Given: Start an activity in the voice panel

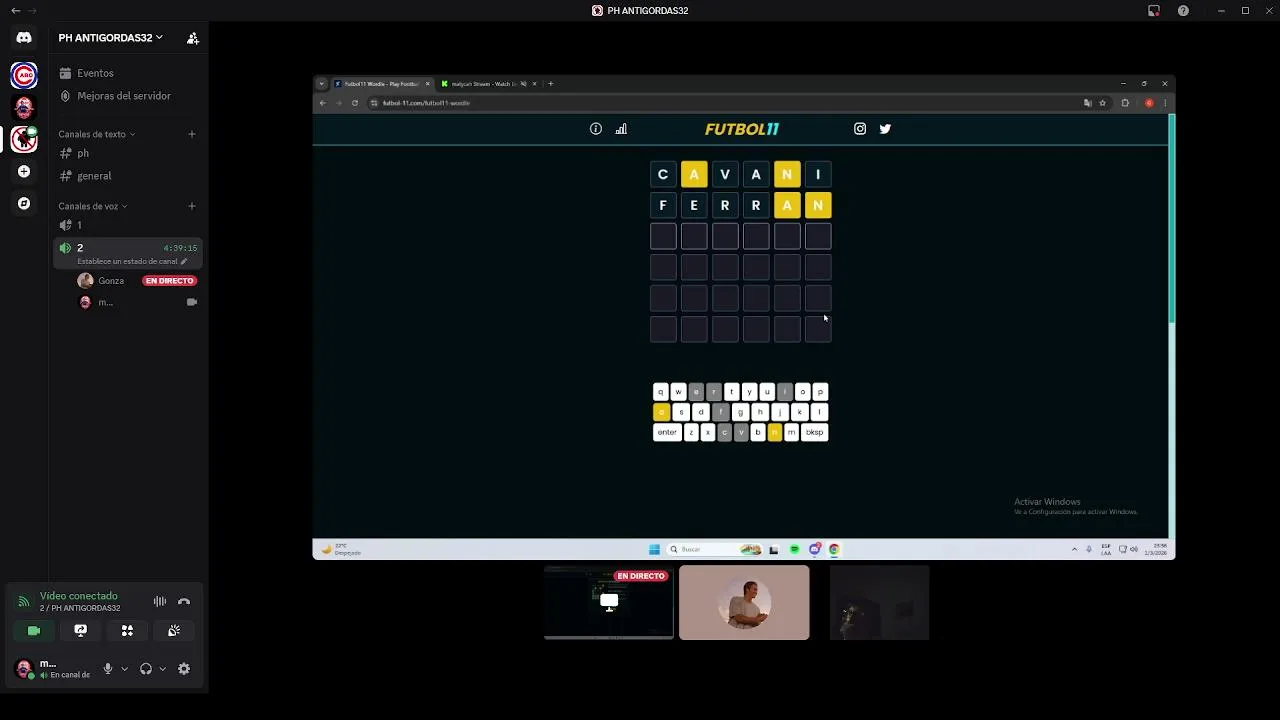Looking at the screenshot, I should pyautogui.click(x=127, y=631).
